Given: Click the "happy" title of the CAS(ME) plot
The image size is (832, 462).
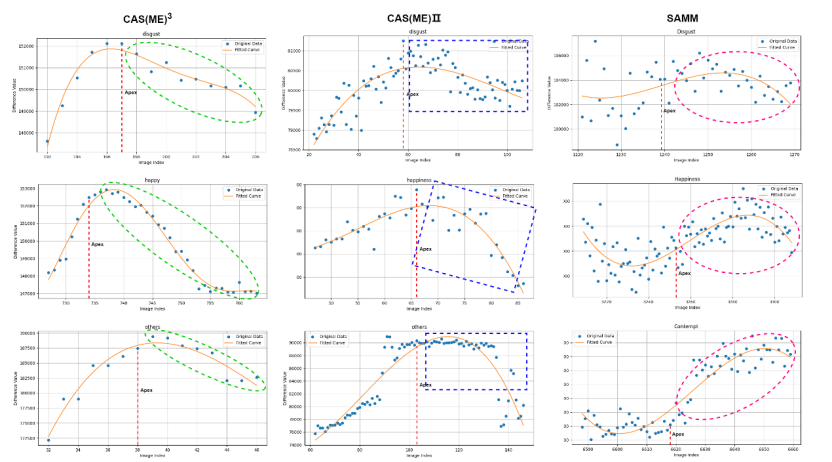Looking at the screenshot, I should [152, 180].
